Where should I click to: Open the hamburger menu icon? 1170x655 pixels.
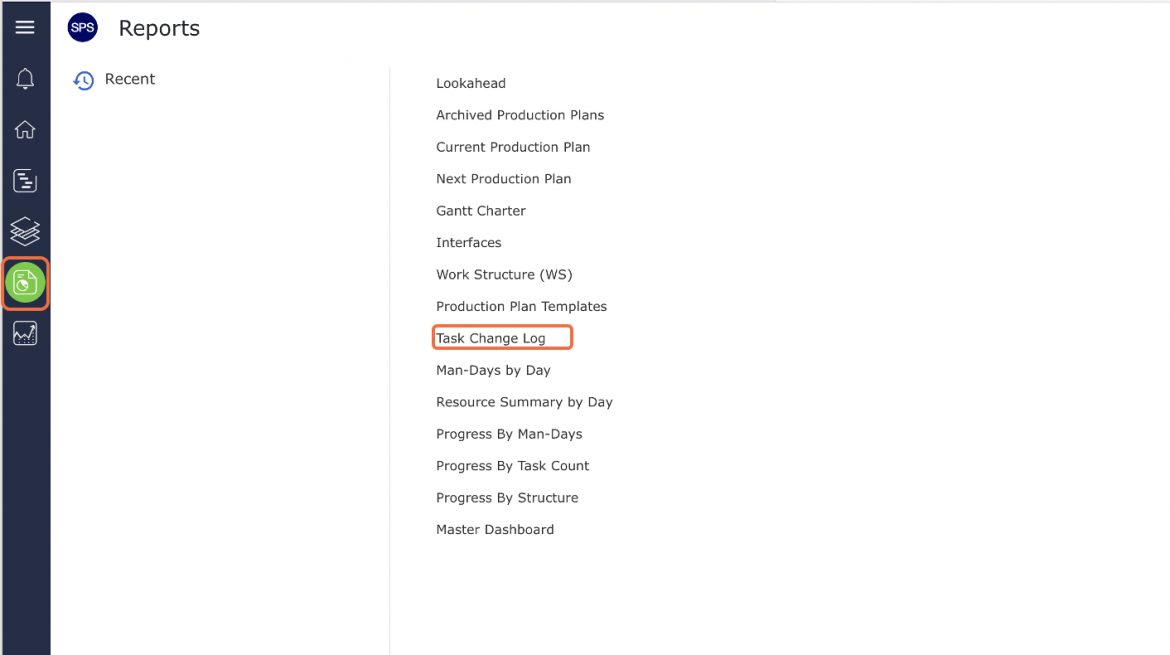[25, 28]
